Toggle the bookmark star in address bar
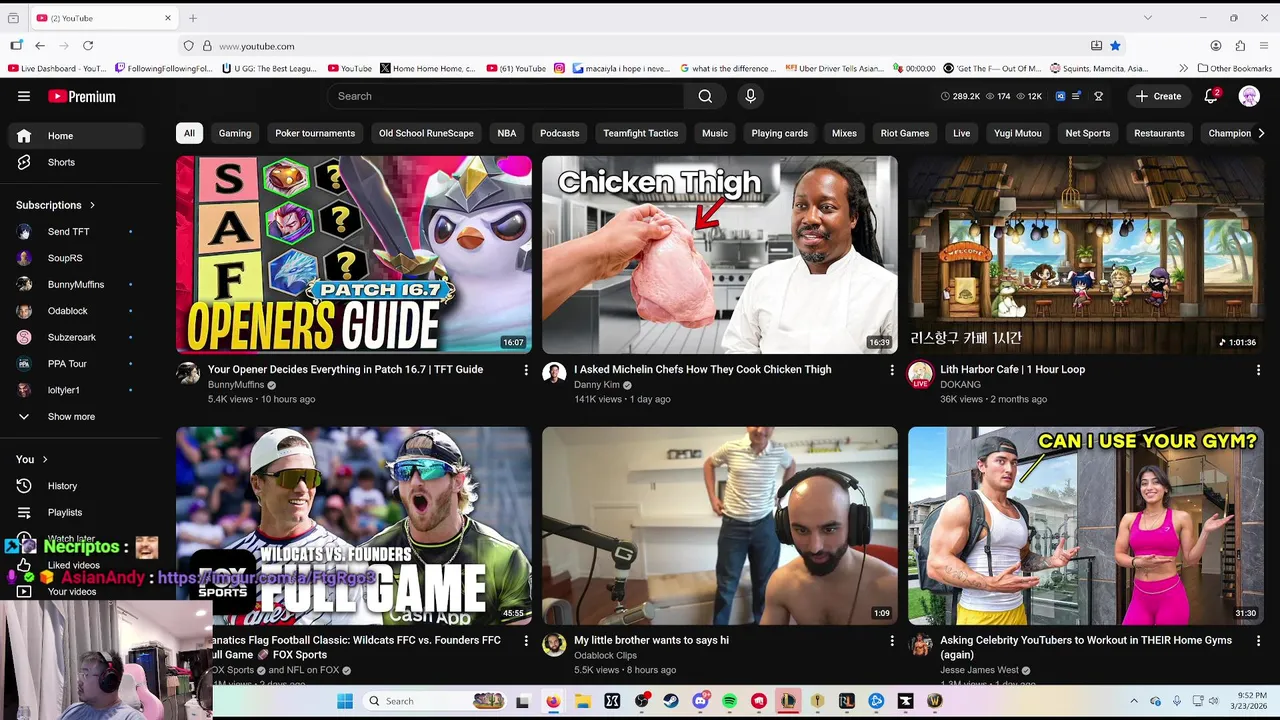The image size is (1280, 720). (1115, 46)
